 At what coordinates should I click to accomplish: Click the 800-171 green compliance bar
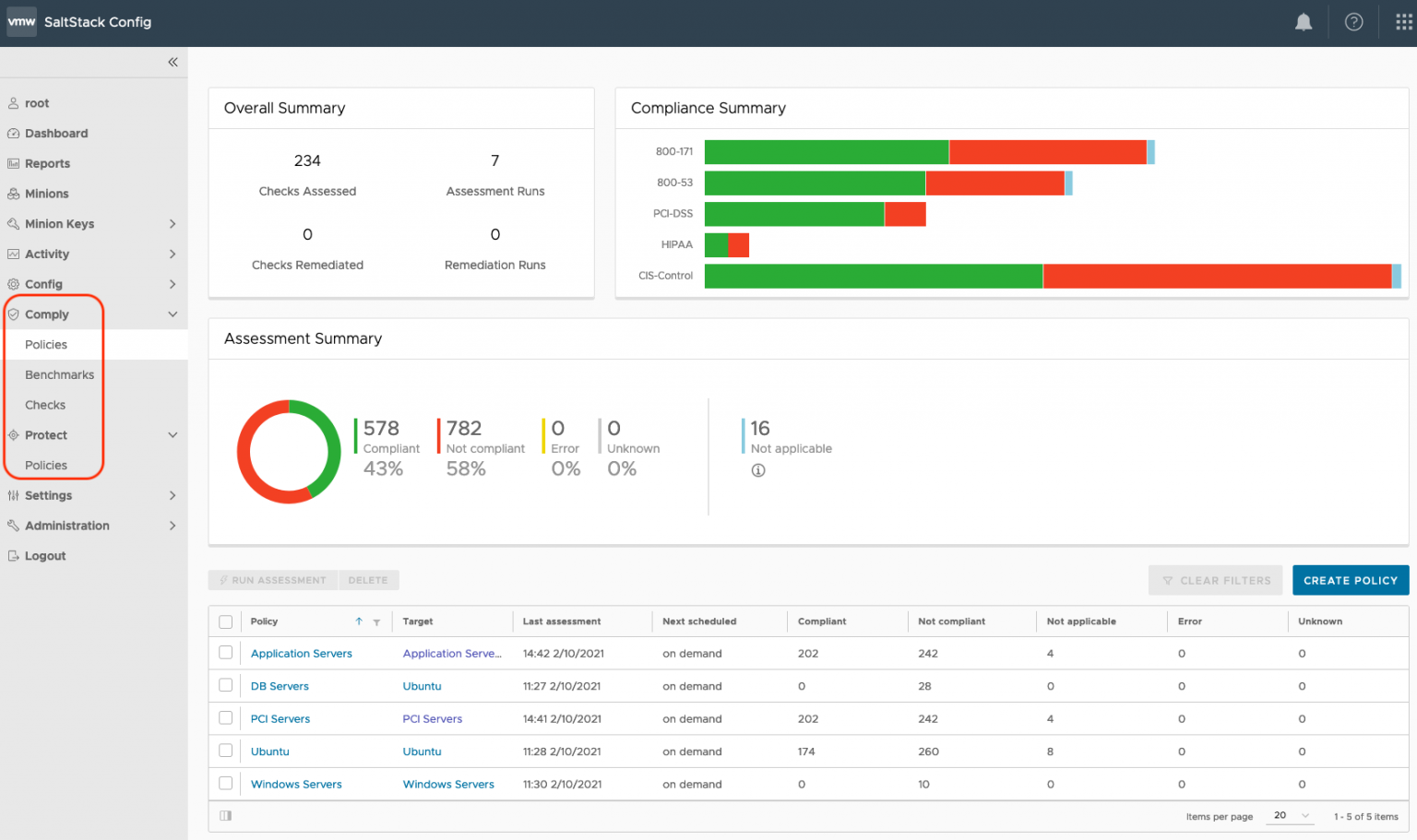pyautogui.click(x=827, y=152)
